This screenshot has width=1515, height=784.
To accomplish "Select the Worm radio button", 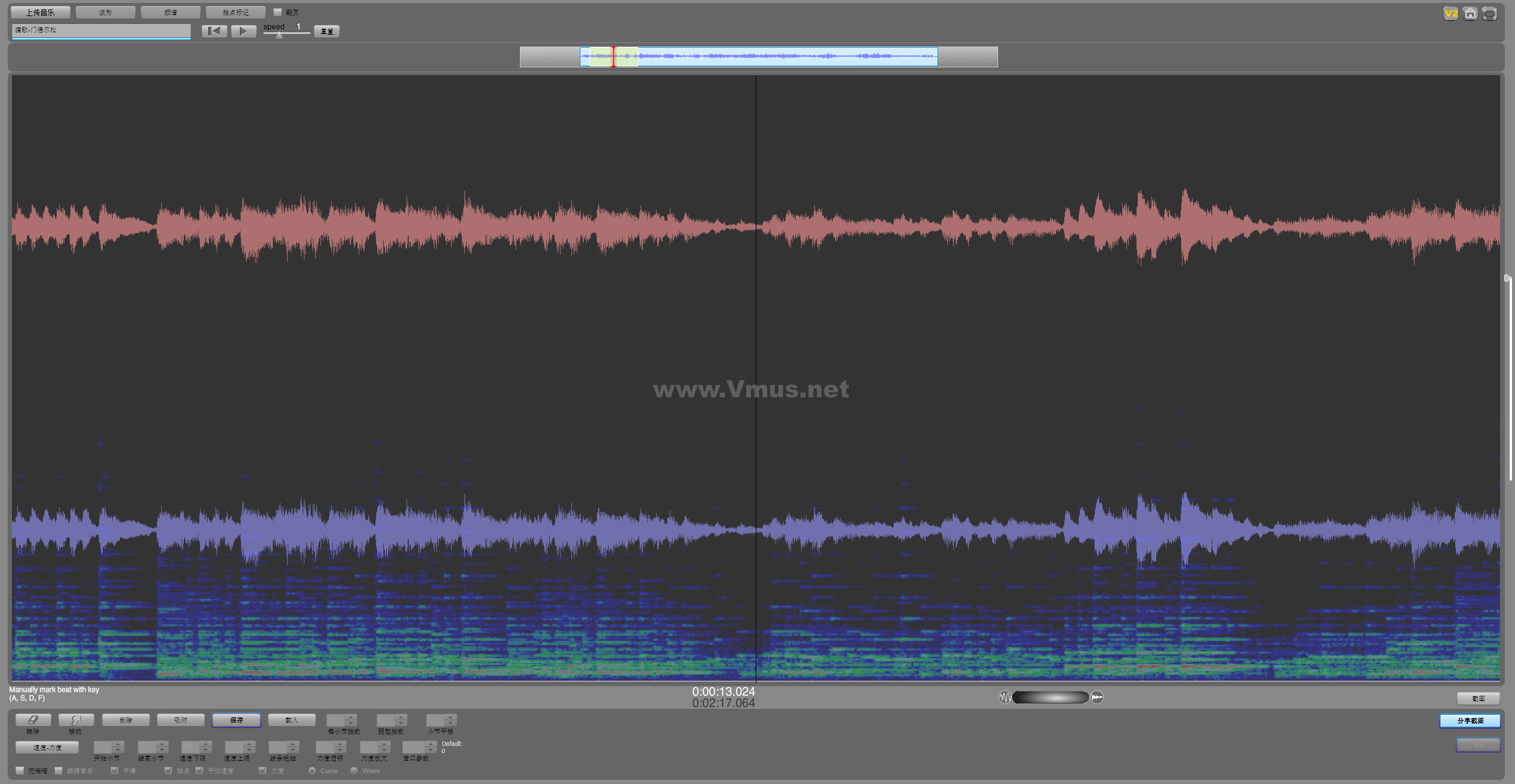I will (354, 770).
